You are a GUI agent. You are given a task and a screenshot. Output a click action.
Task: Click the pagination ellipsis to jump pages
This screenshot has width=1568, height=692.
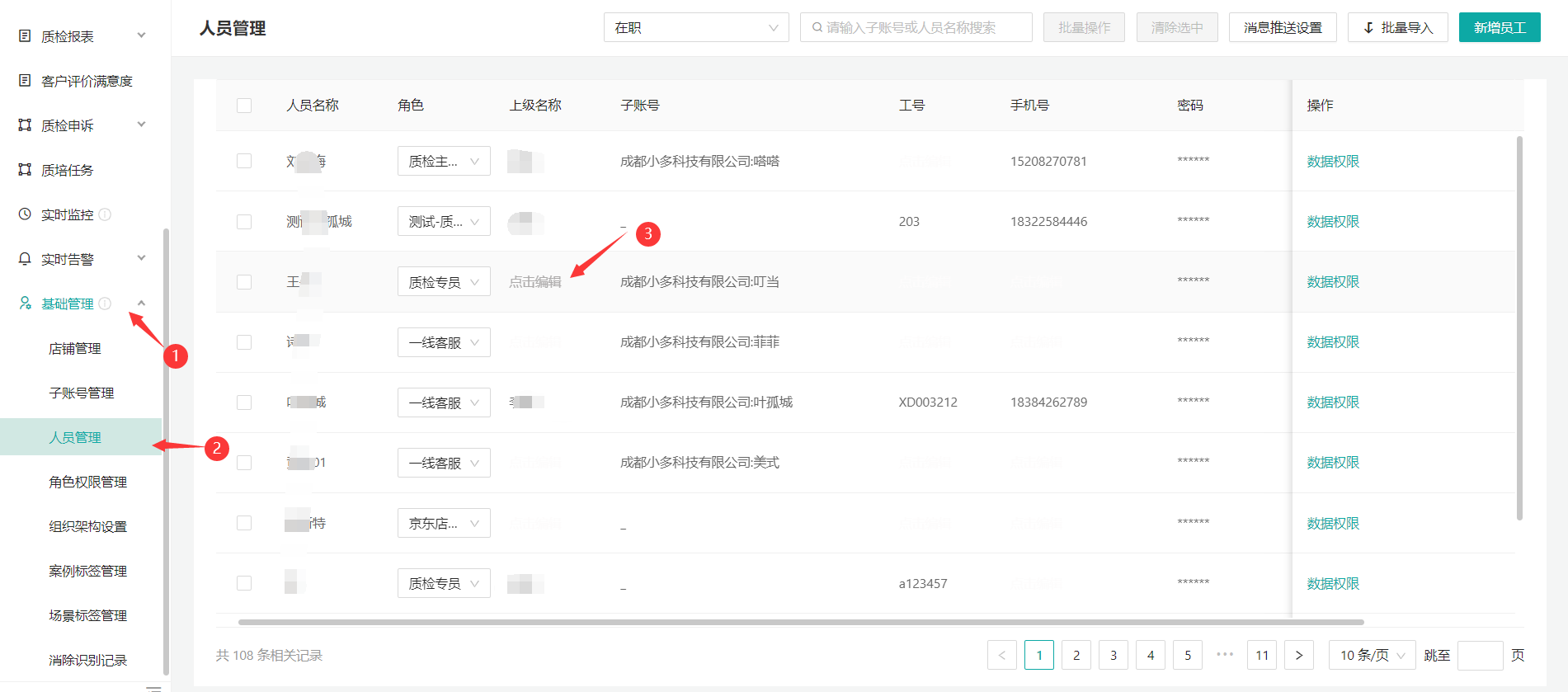click(x=1225, y=655)
